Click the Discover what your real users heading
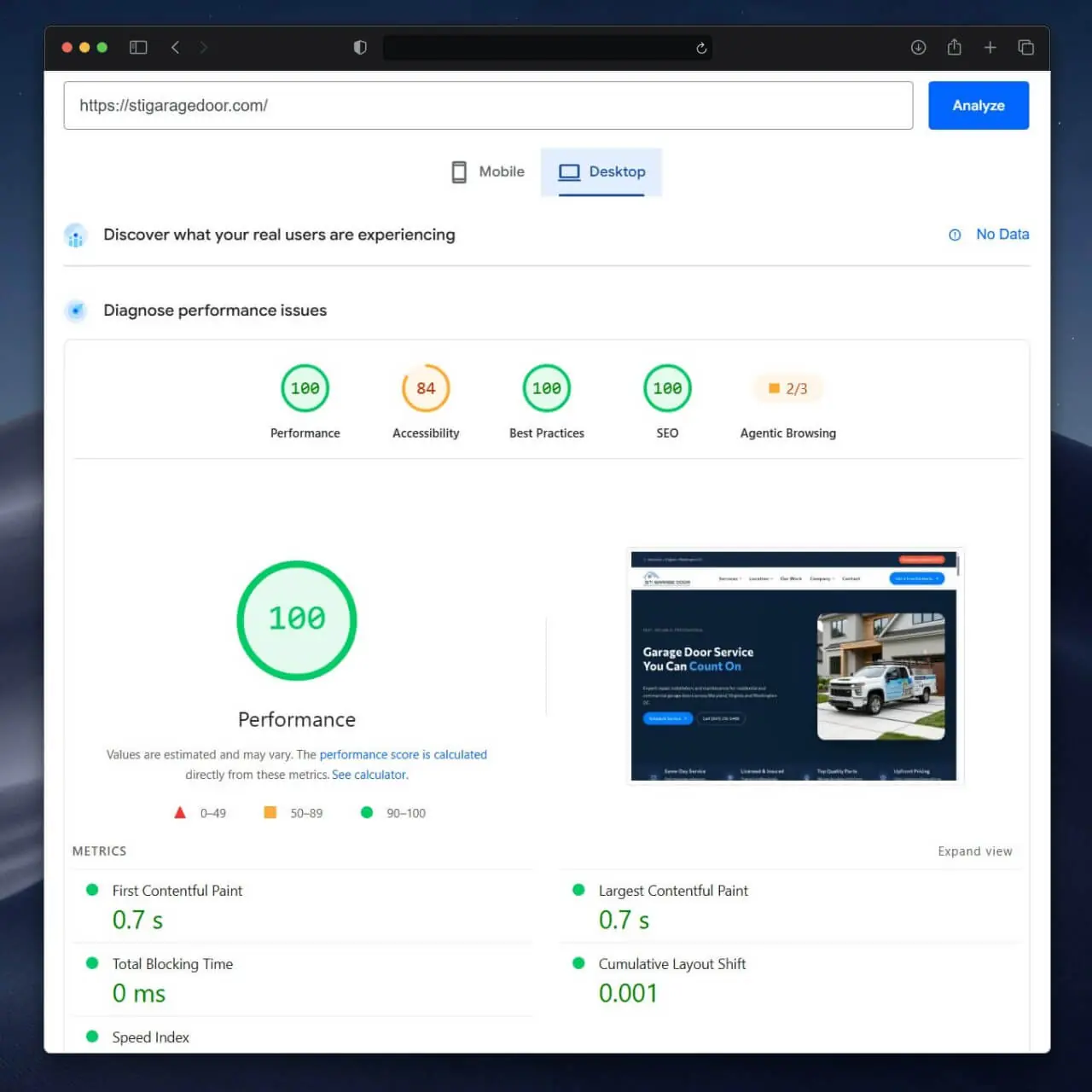The height and width of the screenshot is (1092, 1092). coord(279,235)
